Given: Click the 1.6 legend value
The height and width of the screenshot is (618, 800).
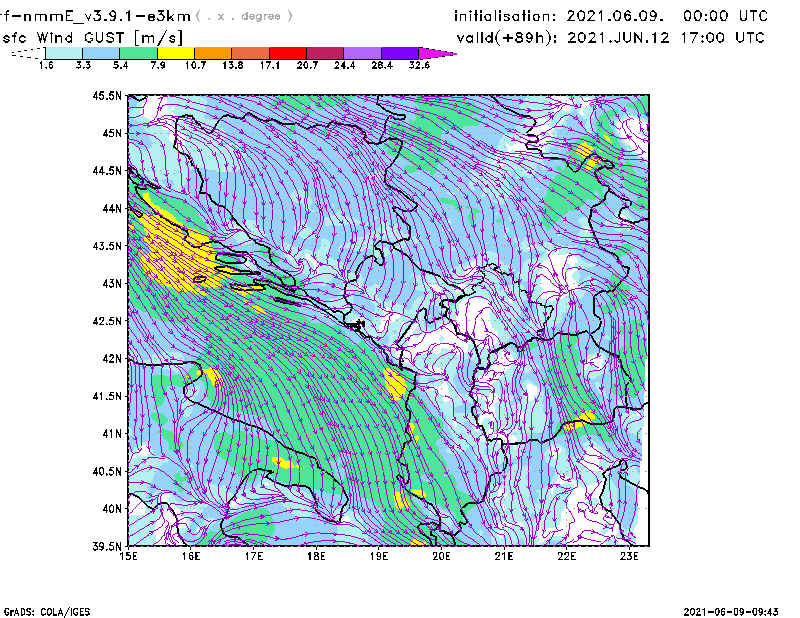Looking at the screenshot, I should pos(46,65).
